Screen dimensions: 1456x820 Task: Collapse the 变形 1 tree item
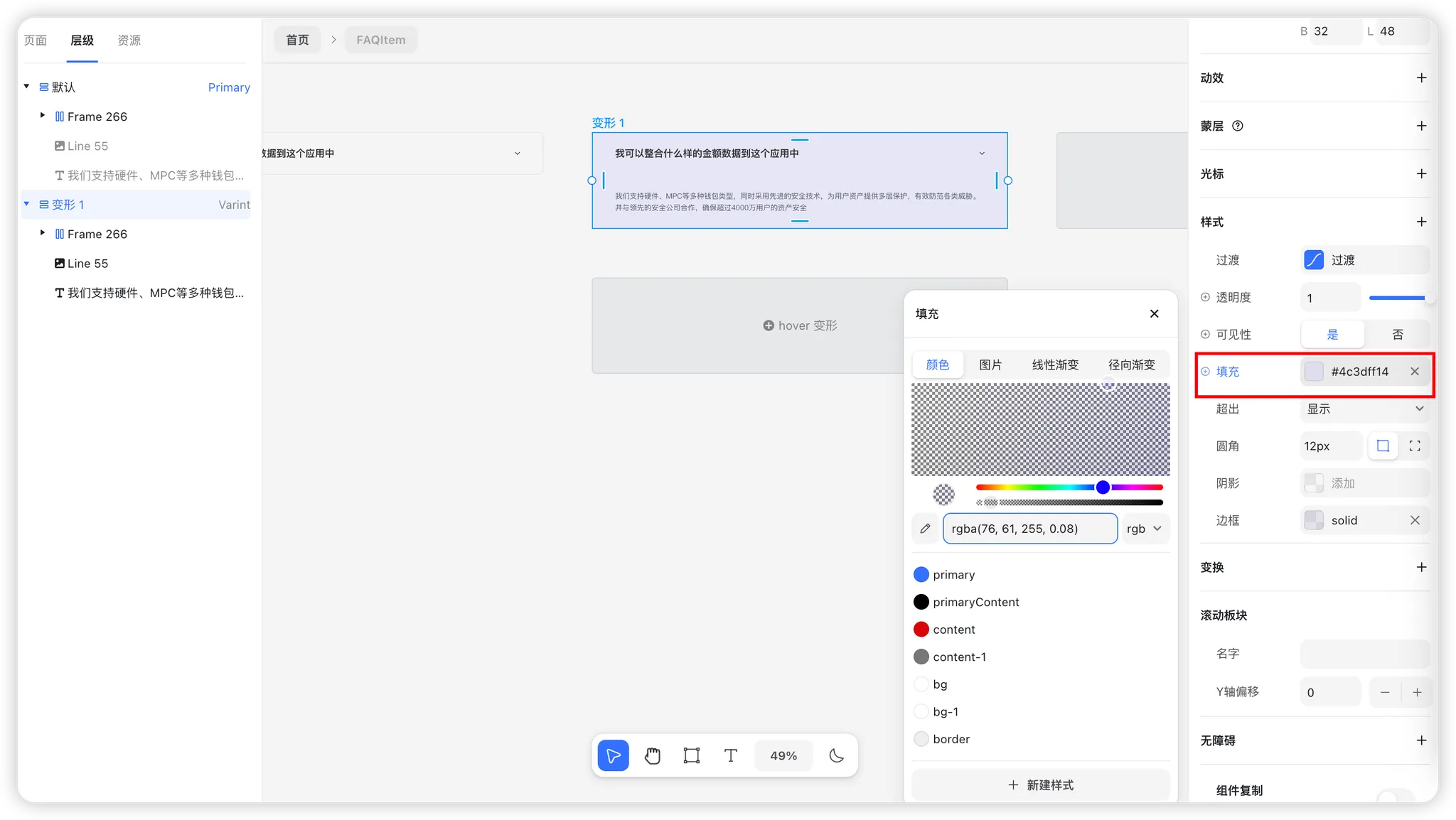[x=27, y=205]
